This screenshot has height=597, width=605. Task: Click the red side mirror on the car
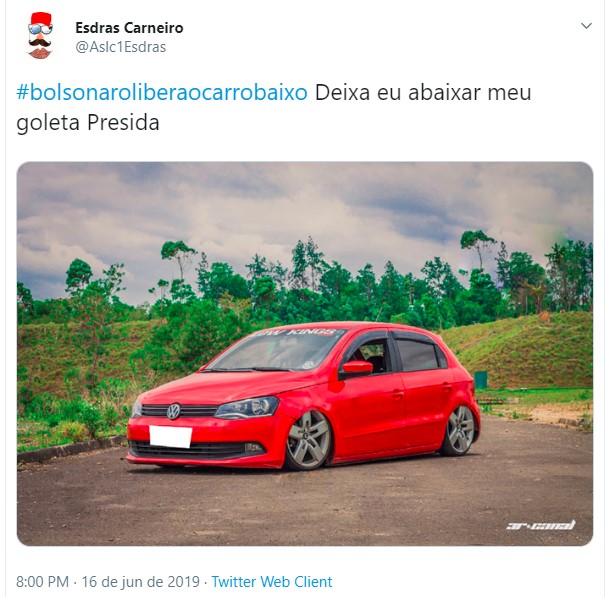click(x=357, y=367)
